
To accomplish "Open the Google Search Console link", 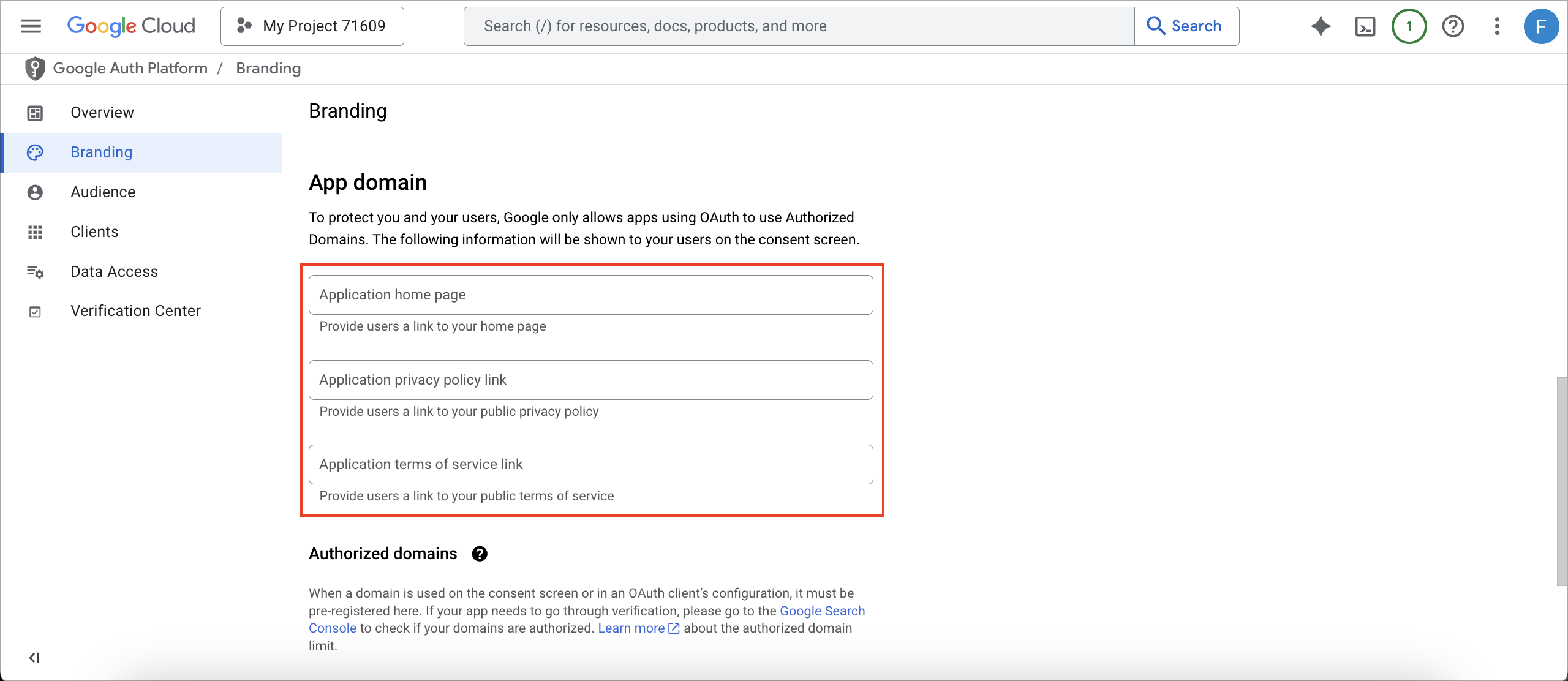I will (822, 611).
